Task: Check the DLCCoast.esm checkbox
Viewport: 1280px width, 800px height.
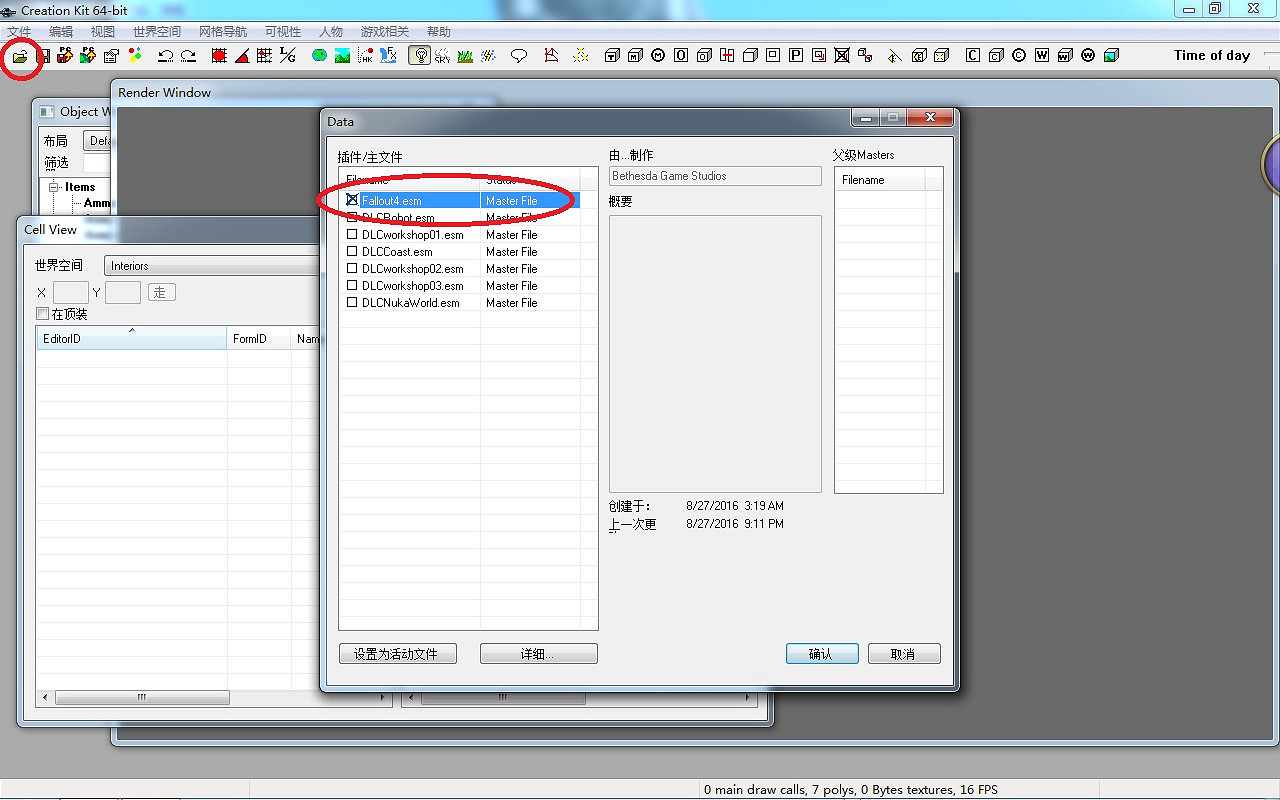Action: pyautogui.click(x=352, y=252)
